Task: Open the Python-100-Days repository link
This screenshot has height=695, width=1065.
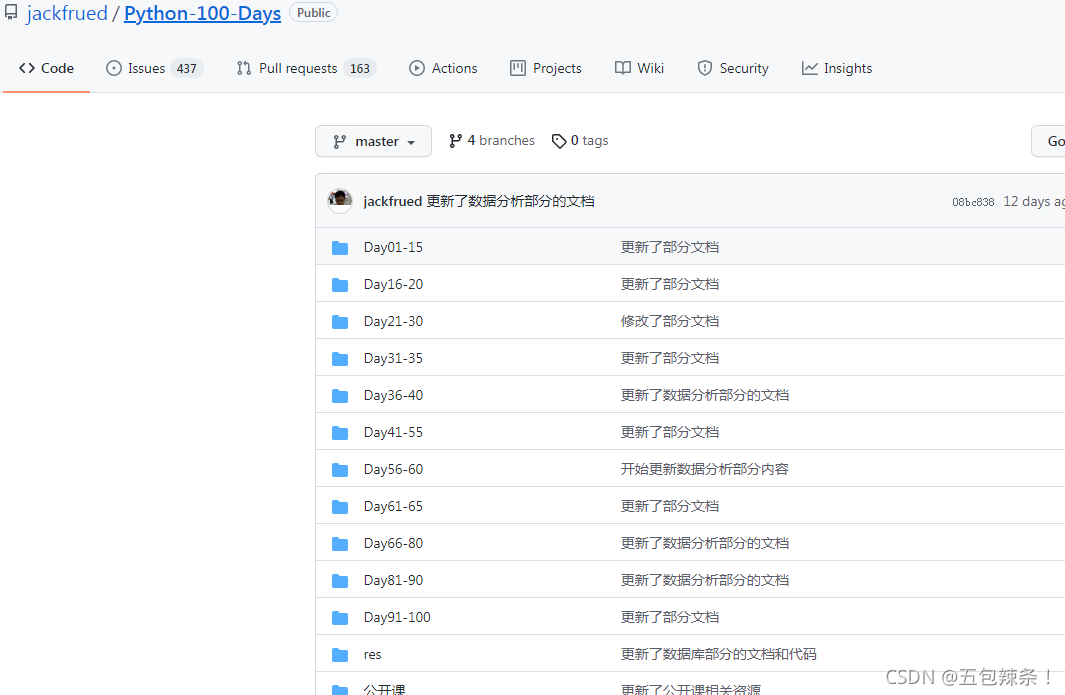Action: 202,14
